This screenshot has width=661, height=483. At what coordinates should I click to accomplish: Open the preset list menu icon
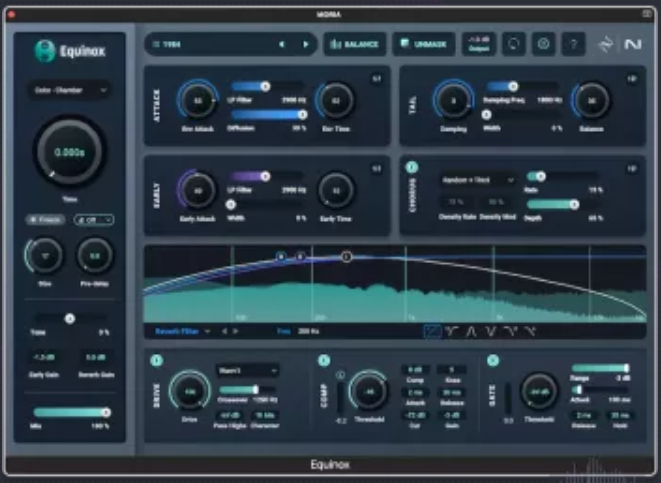(x=156, y=44)
